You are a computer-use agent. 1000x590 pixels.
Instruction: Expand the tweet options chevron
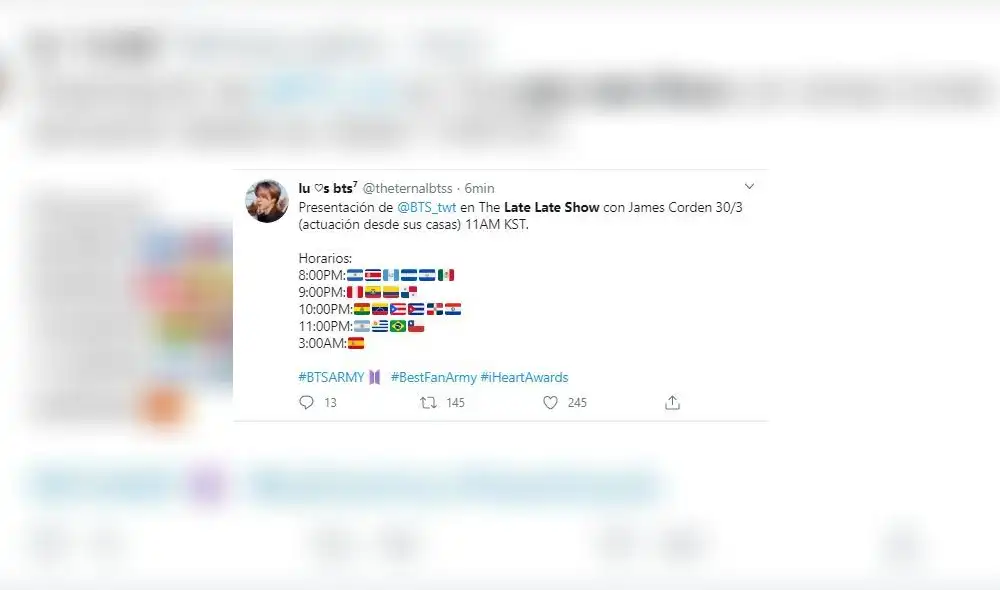tap(749, 186)
